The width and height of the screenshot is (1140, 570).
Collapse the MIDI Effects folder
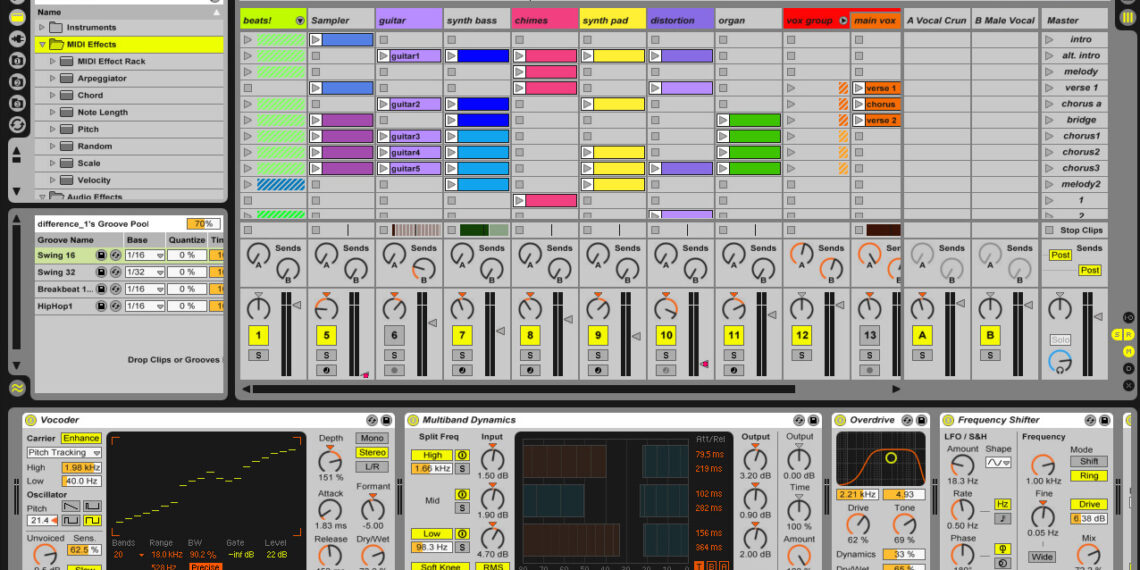pyautogui.click(x=42, y=44)
